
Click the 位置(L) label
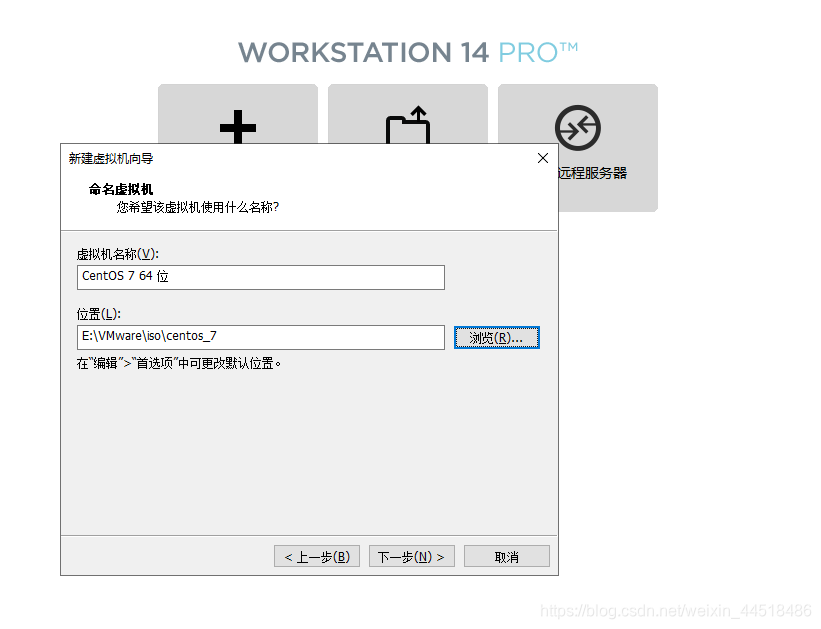pyautogui.click(x=98, y=314)
